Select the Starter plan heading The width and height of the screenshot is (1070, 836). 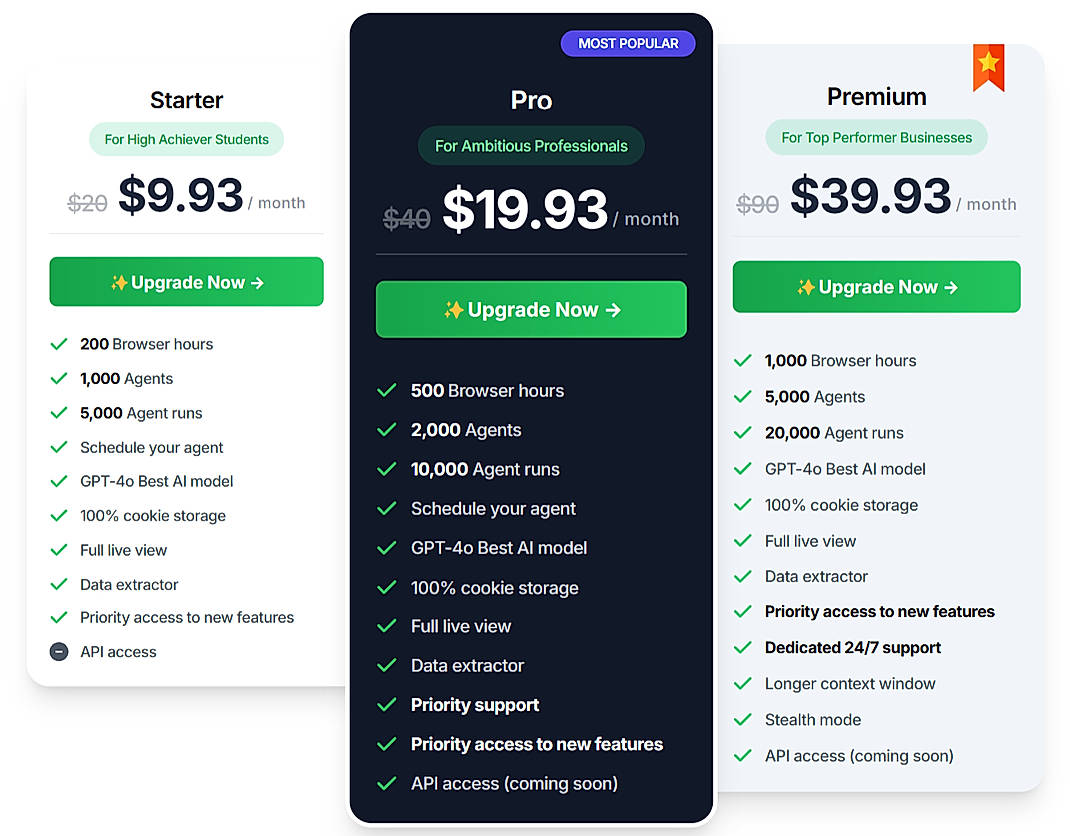coord(186,100)
